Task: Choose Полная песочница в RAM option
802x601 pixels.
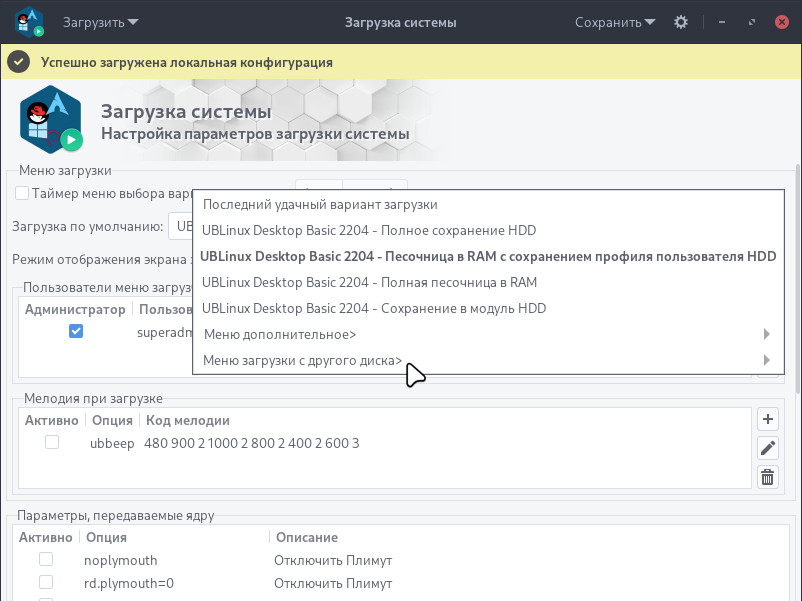Action: [x=488, y=282]
